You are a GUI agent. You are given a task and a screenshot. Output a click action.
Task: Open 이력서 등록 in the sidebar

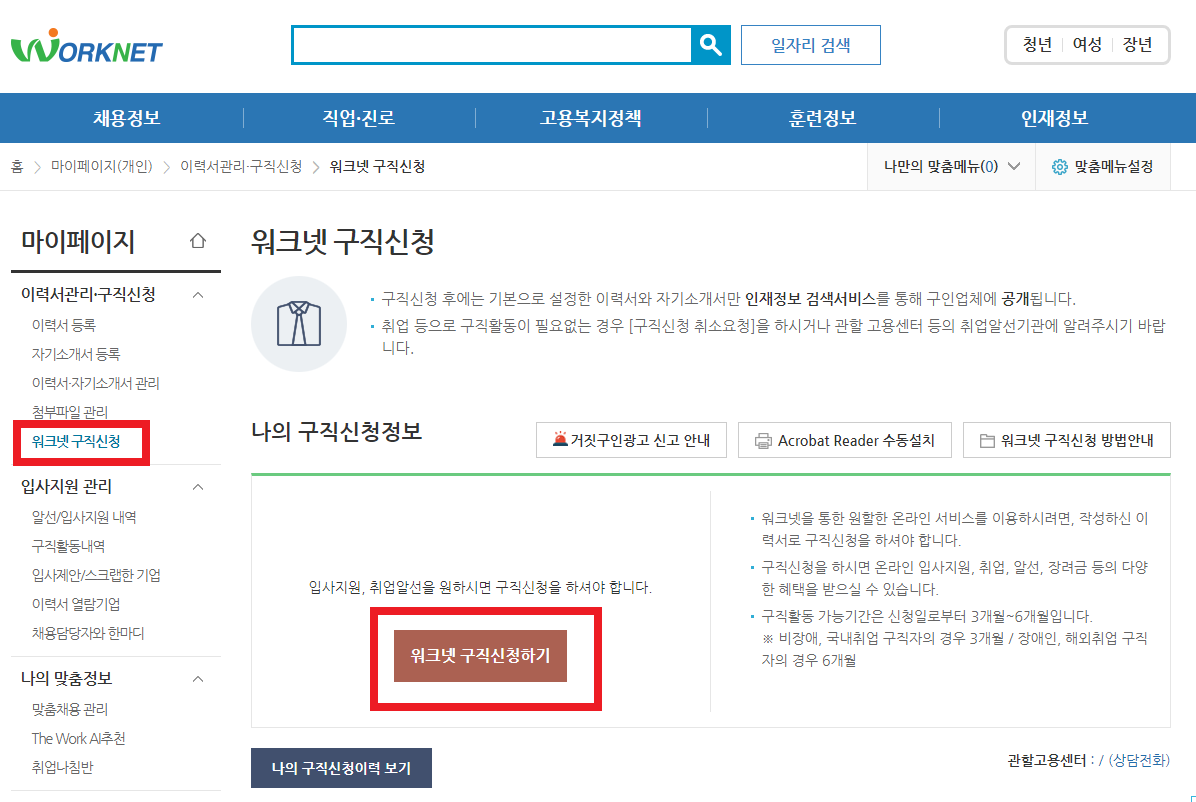click(x=63, y=325)
